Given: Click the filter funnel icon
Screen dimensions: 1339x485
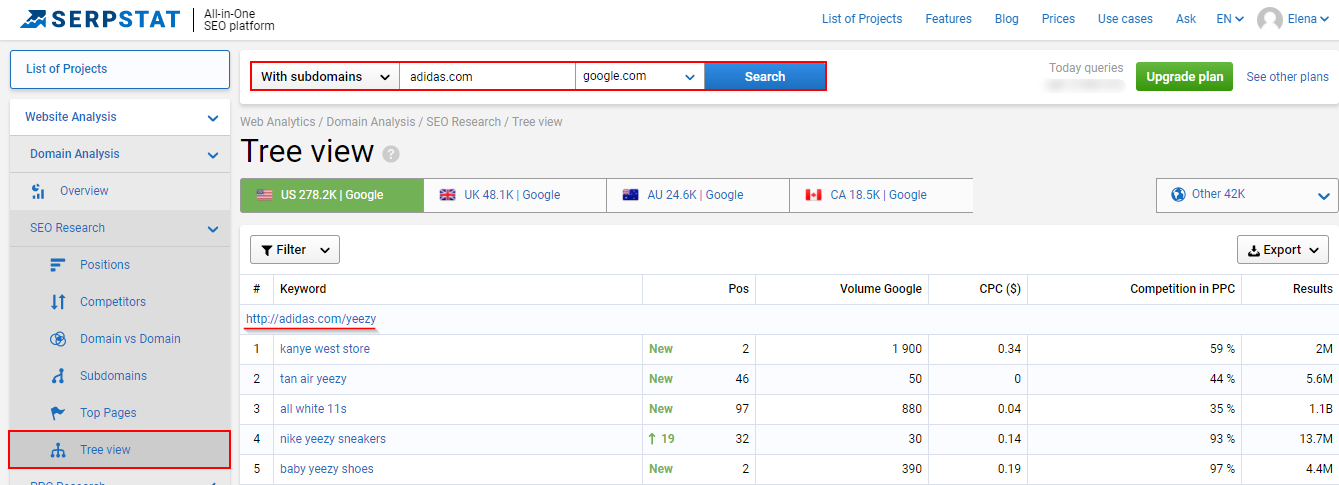Looking at the screenshot, I should 267,250.
